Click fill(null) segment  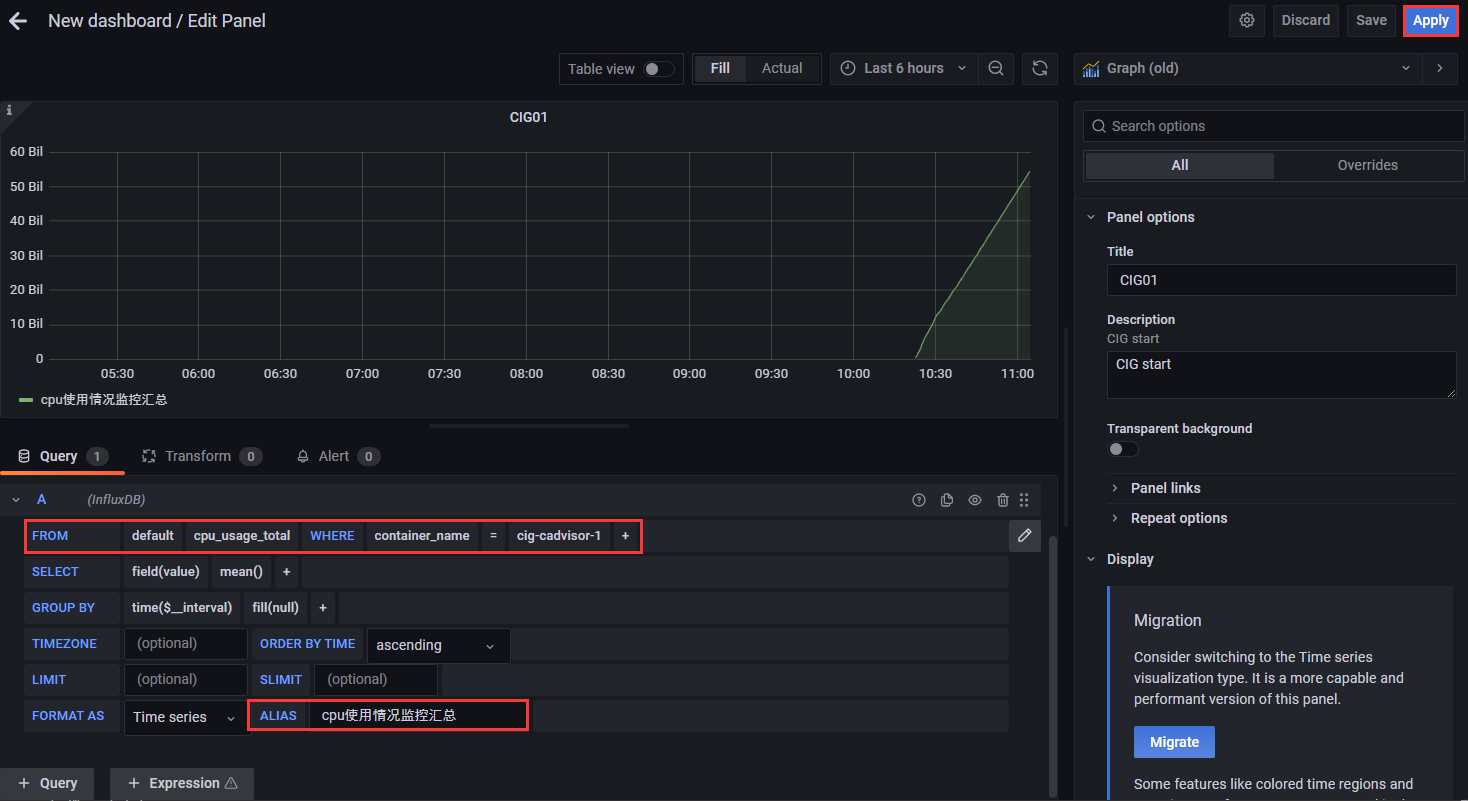coord(276,608)
